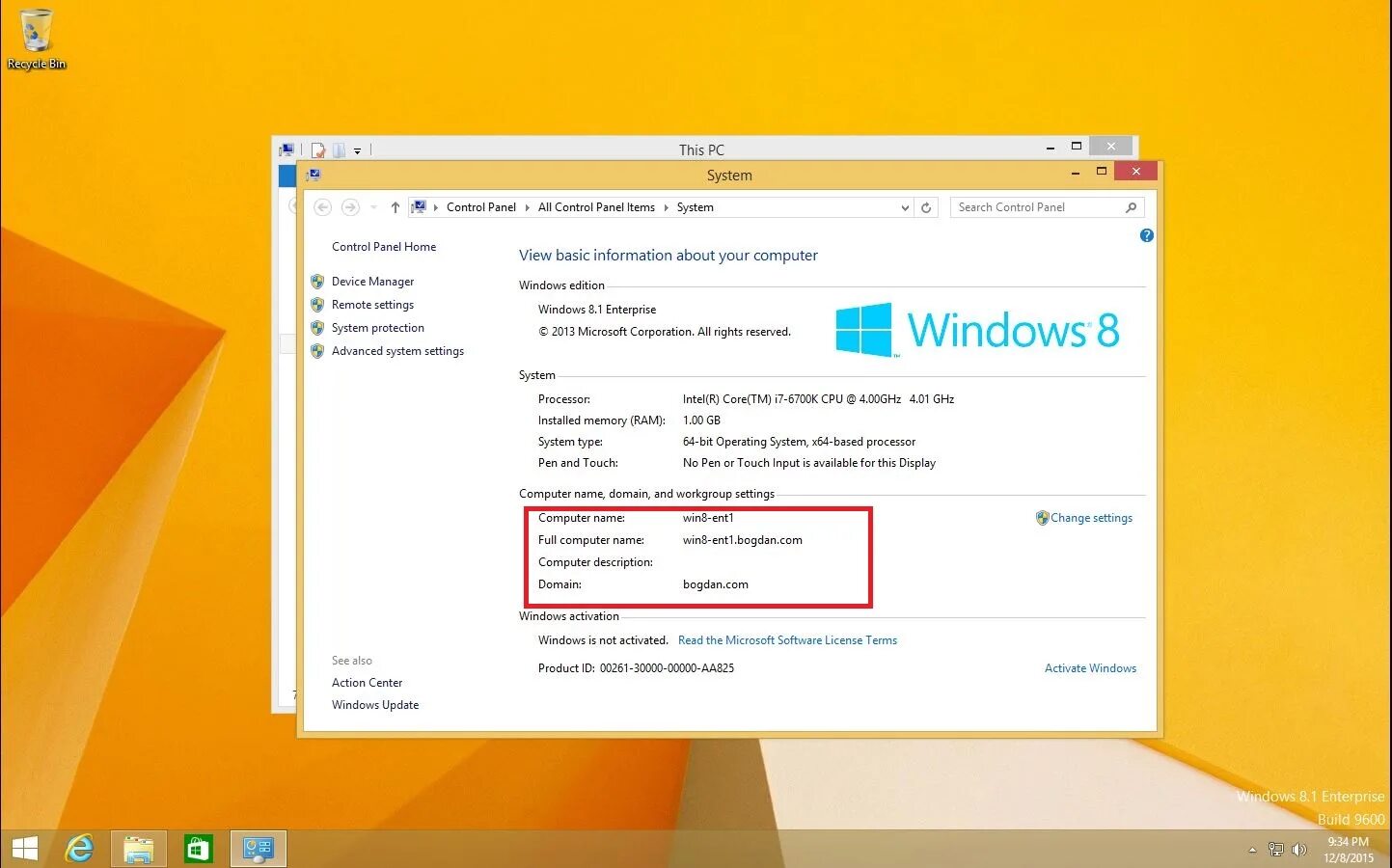This screenshot has height=868, width=1392.
Task: Open Windows Update under See also
Action: [375, 704]
